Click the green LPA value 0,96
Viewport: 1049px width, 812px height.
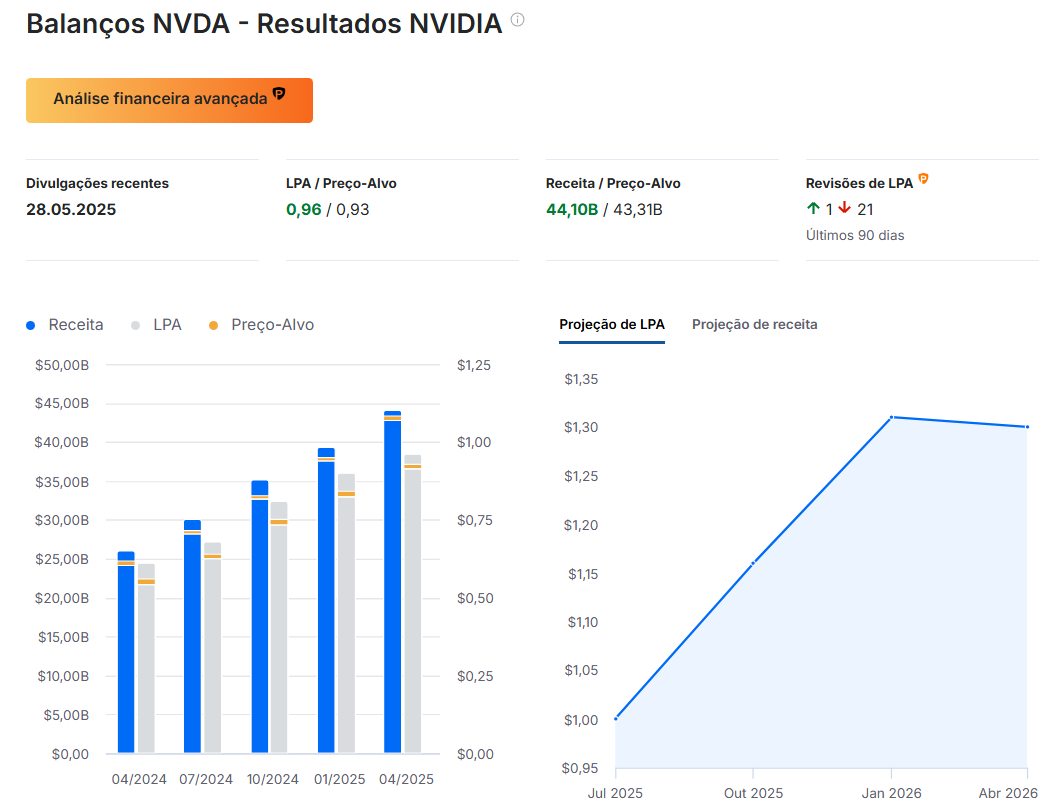(x=304, y=209)
